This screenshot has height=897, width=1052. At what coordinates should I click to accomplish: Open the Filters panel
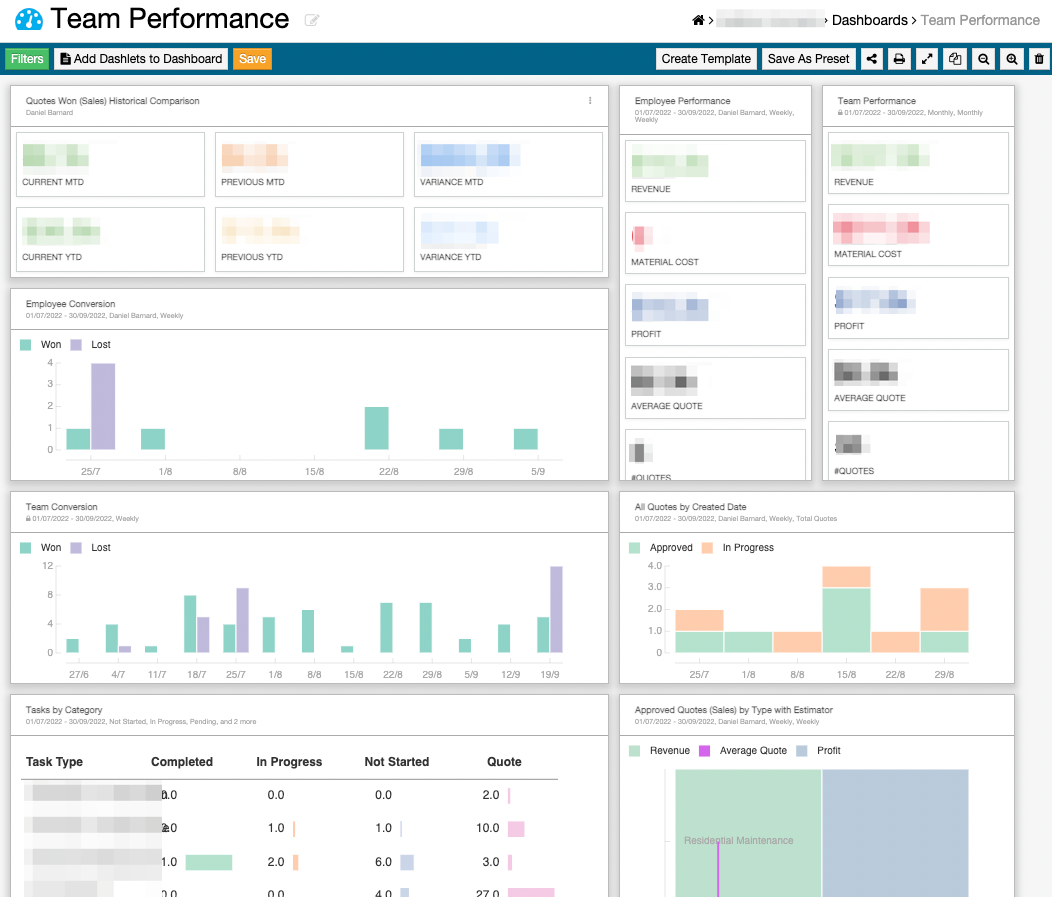(x=27, y=59)
